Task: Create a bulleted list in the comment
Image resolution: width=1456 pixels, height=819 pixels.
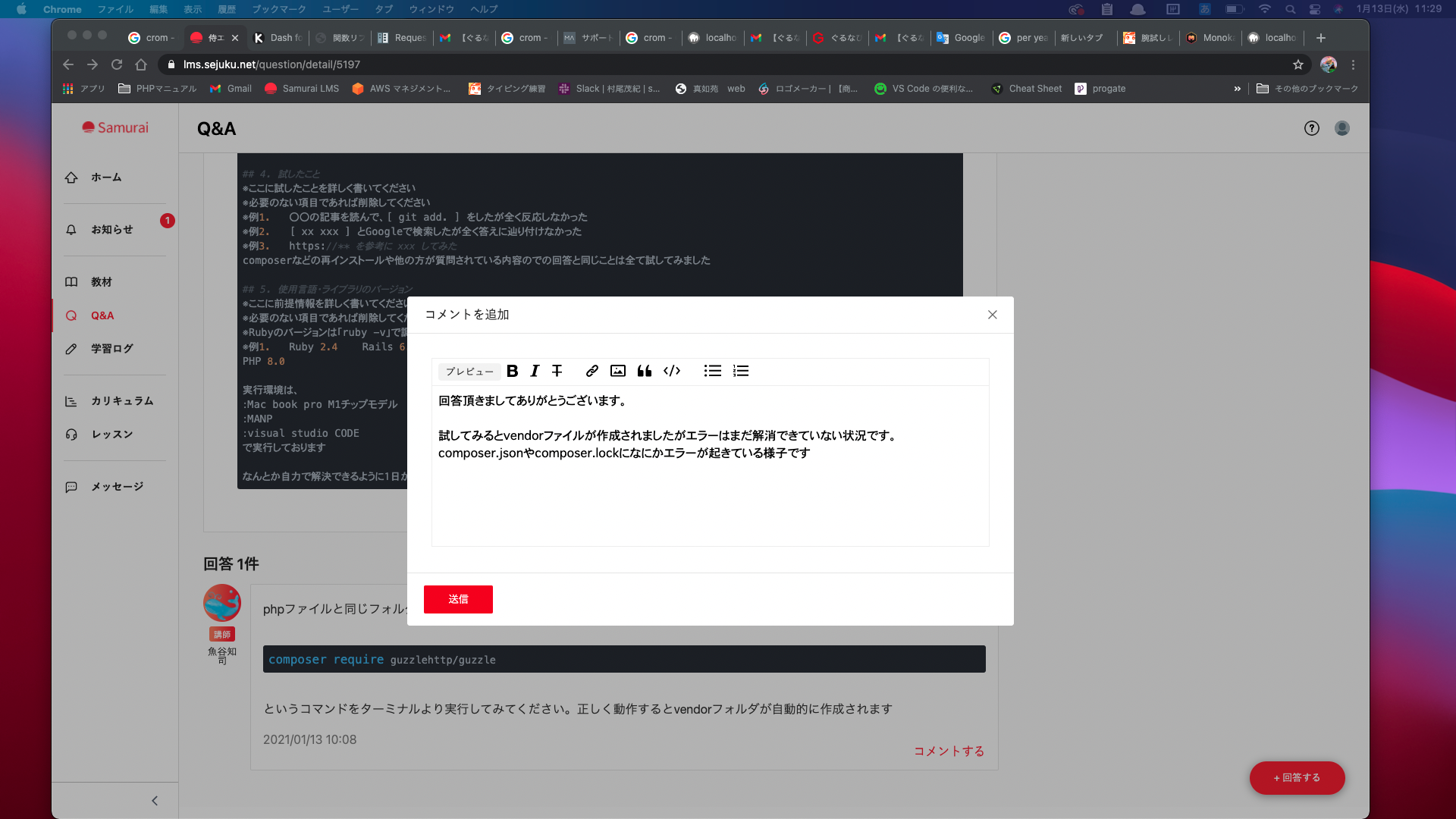Action: (x=713, y=371)
